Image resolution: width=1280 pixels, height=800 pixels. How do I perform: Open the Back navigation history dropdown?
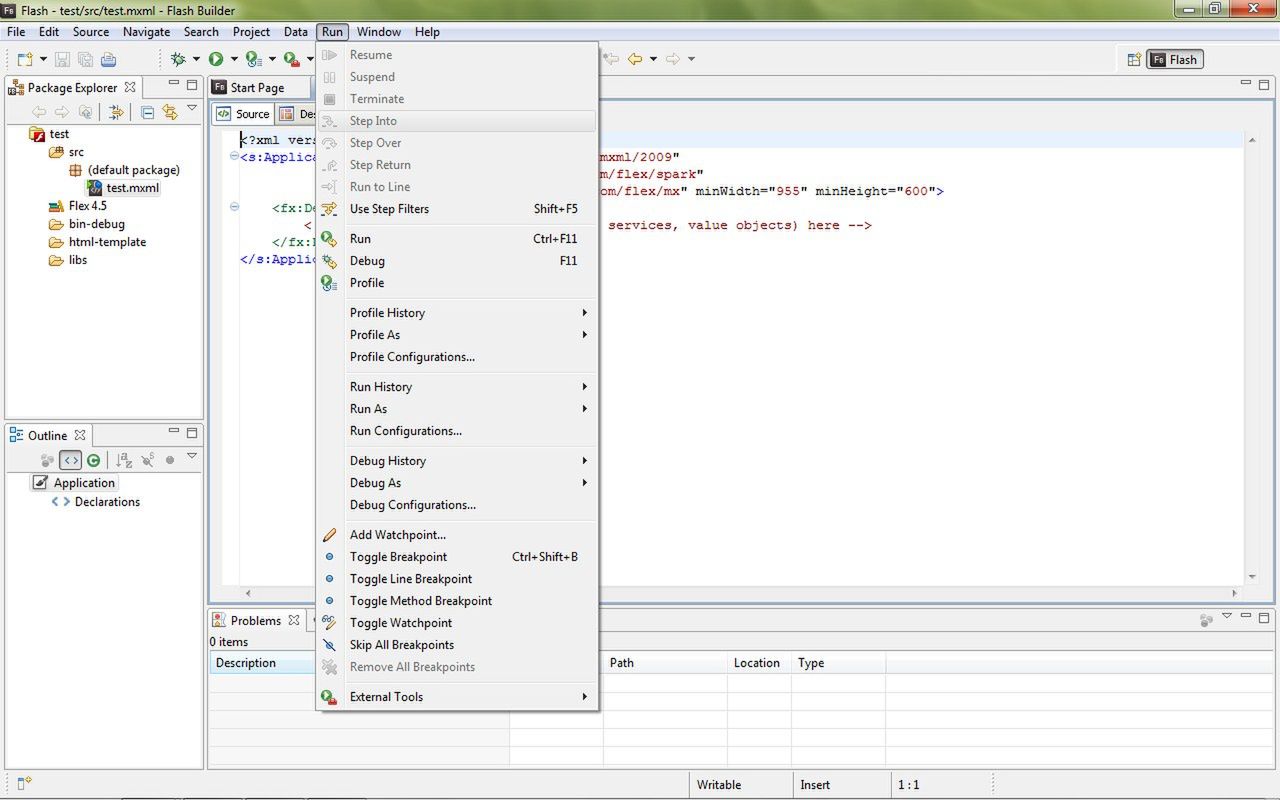click(x=653, y=59)
